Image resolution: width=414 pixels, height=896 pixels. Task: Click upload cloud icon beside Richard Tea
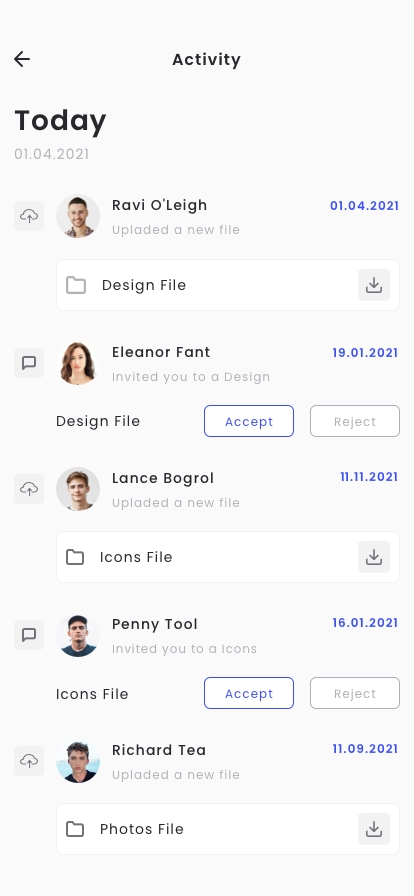[x=29, y=761]
